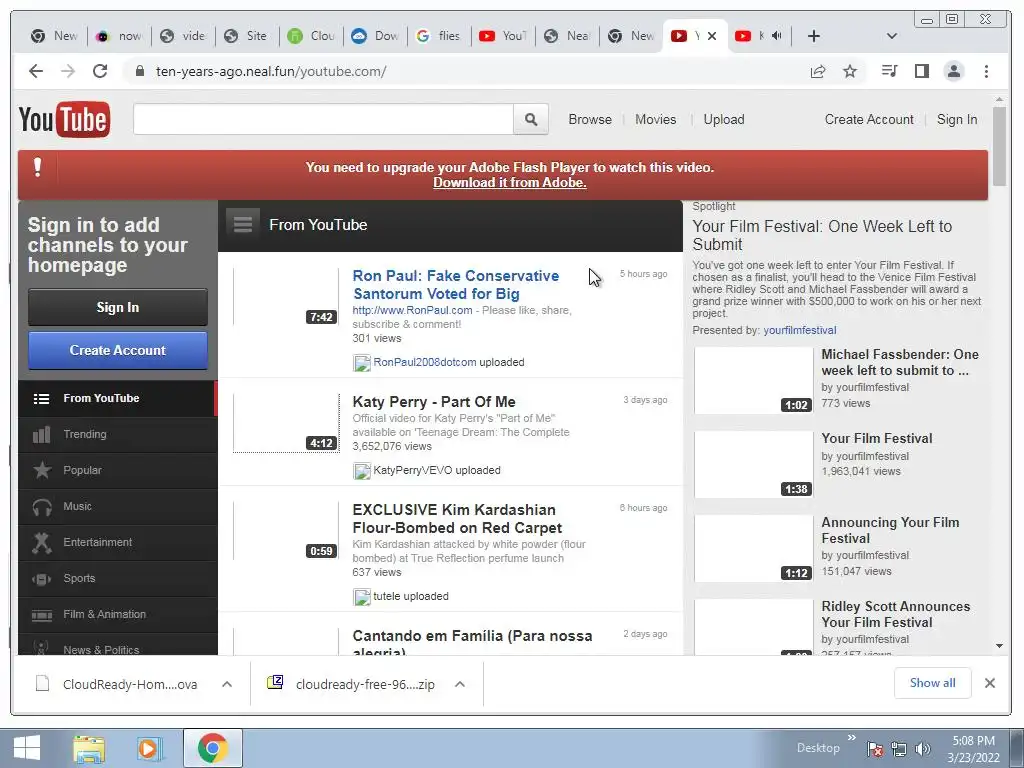Open media controls icon in toolbar
Image resolution: width=1024 pixels, height=768 pixels.
[x=889, y=71]
